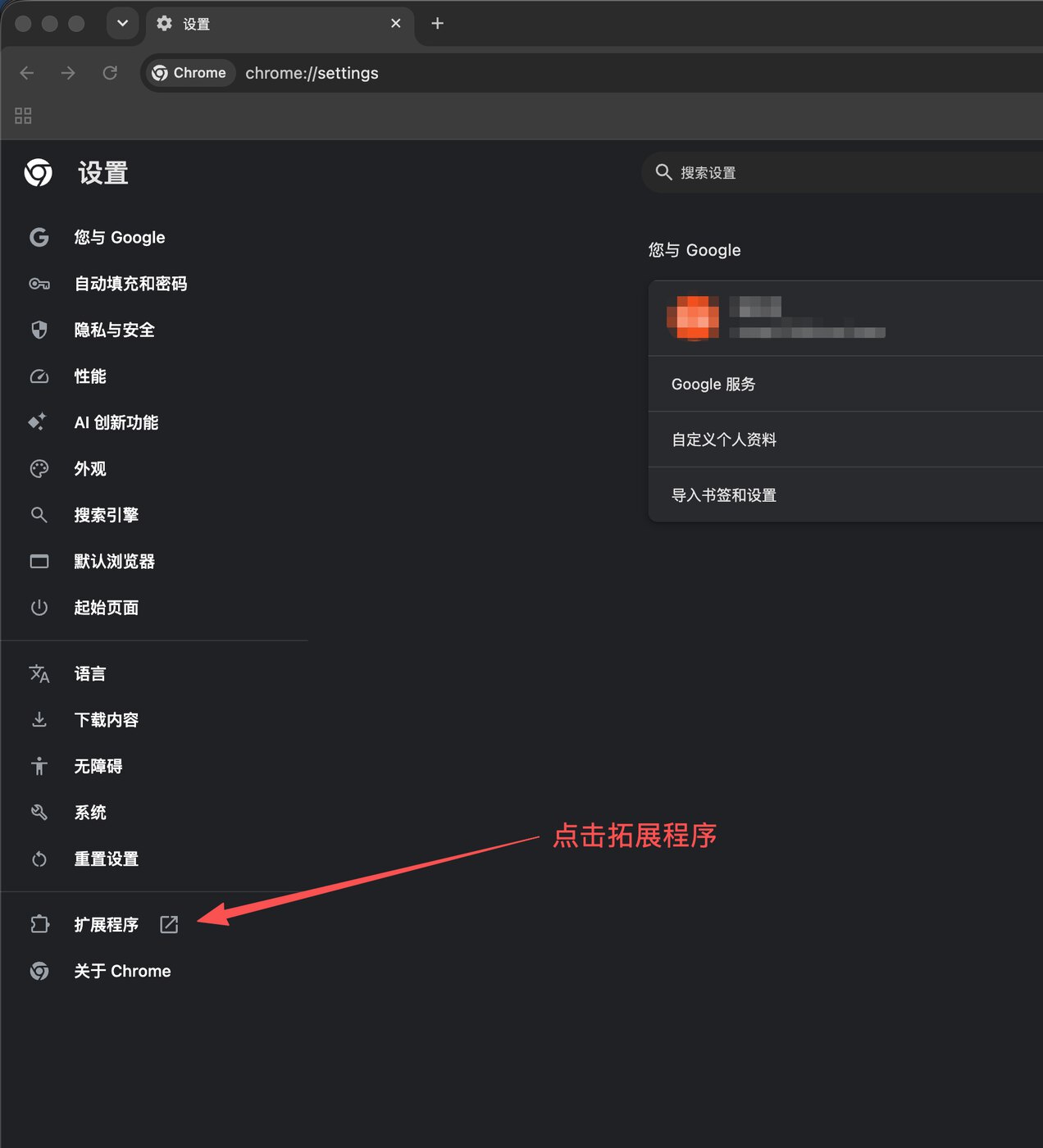Open 您与 Google in sidebar
Screen dimensions: 1043x1148
click(x=120, y=238)
